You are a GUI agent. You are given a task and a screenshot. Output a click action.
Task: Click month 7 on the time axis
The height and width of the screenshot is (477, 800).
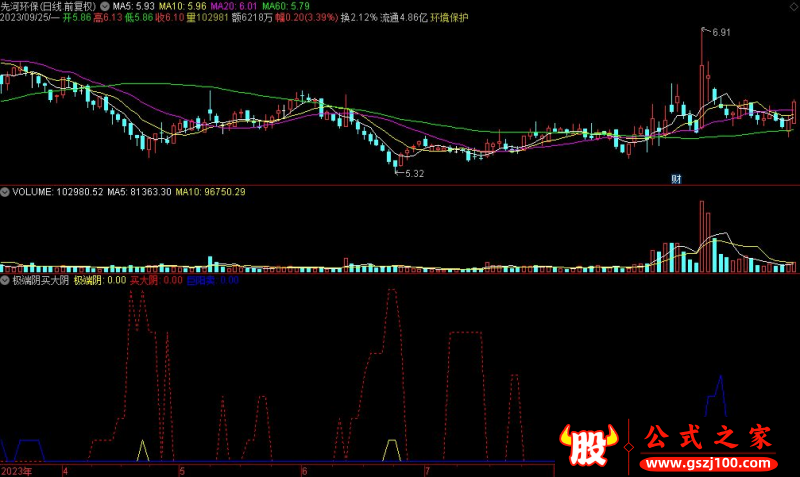pos(428,471)
